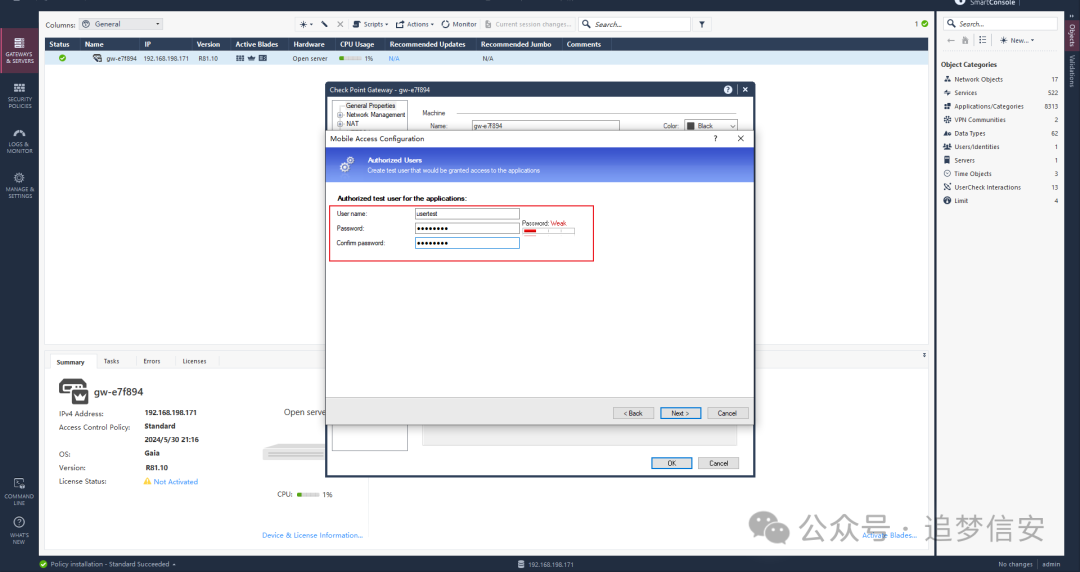The image size is (1080, 572).
Task: Switch to the Licenses tab
Action: [x=194, y=361]
